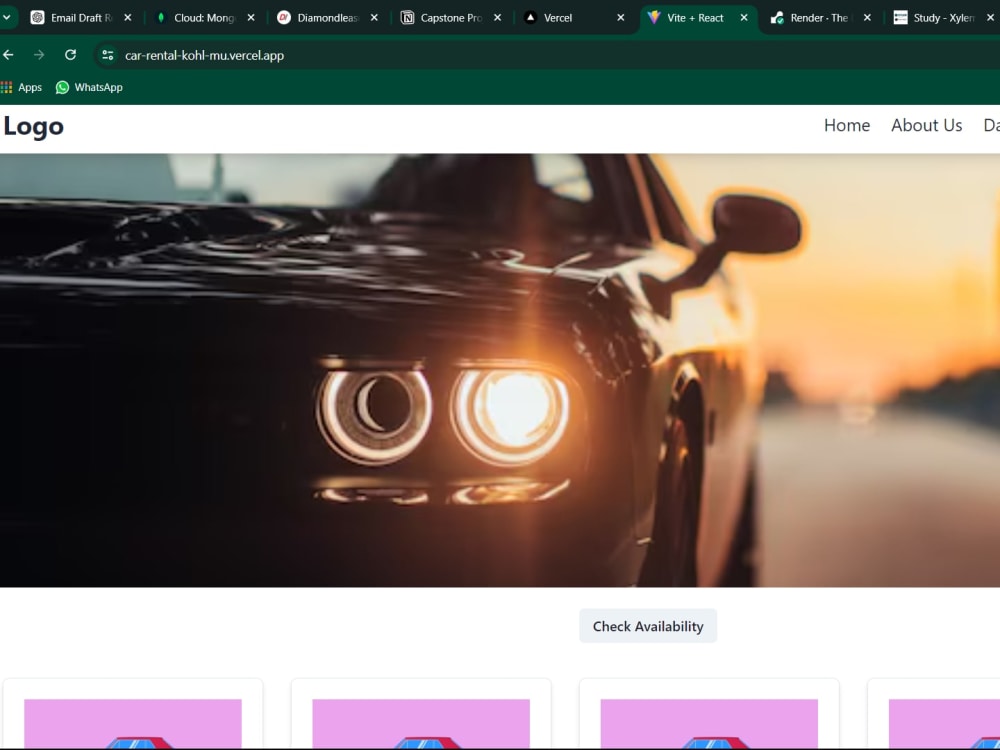Focus the address bar URL field
The image size is (1000, 750).
click(x=548, y=55)
